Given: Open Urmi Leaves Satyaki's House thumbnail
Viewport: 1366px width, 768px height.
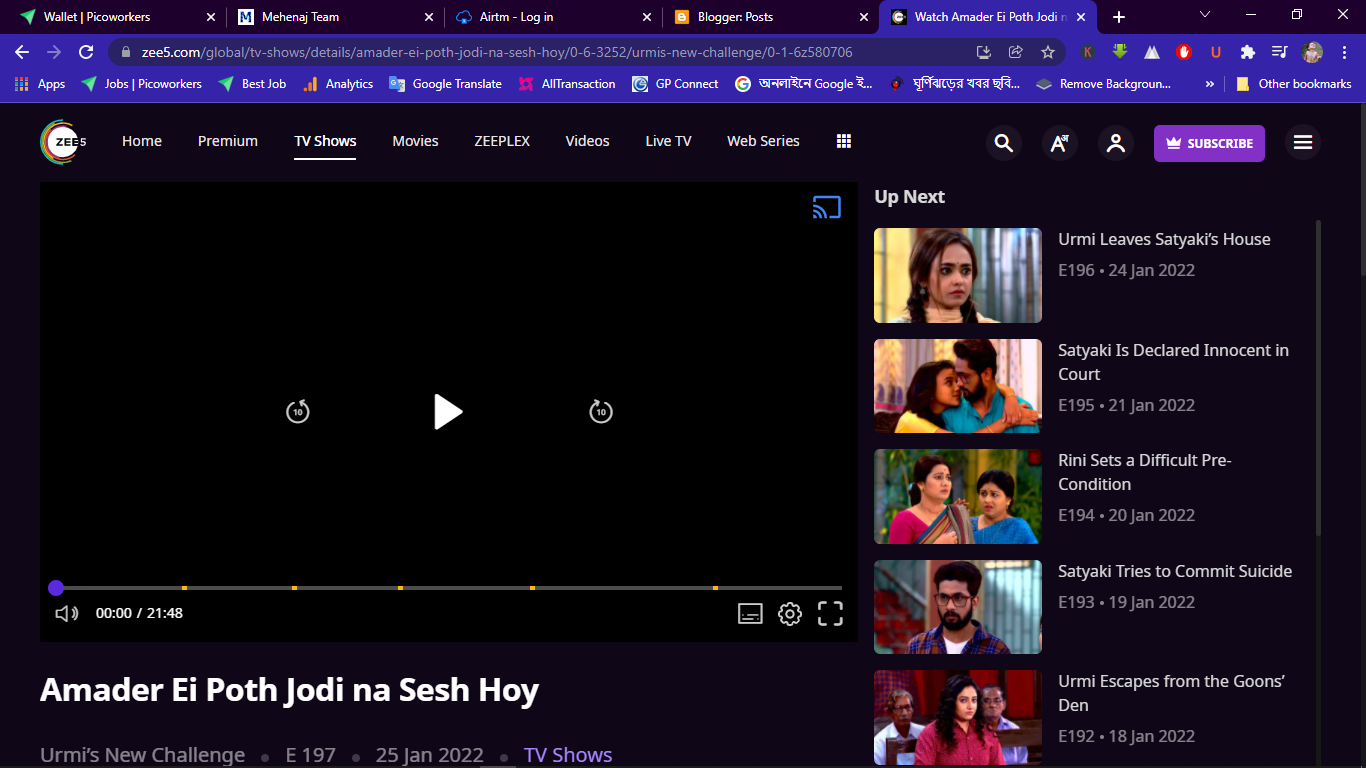Looking at the screenshot, I should click(958, 275).
